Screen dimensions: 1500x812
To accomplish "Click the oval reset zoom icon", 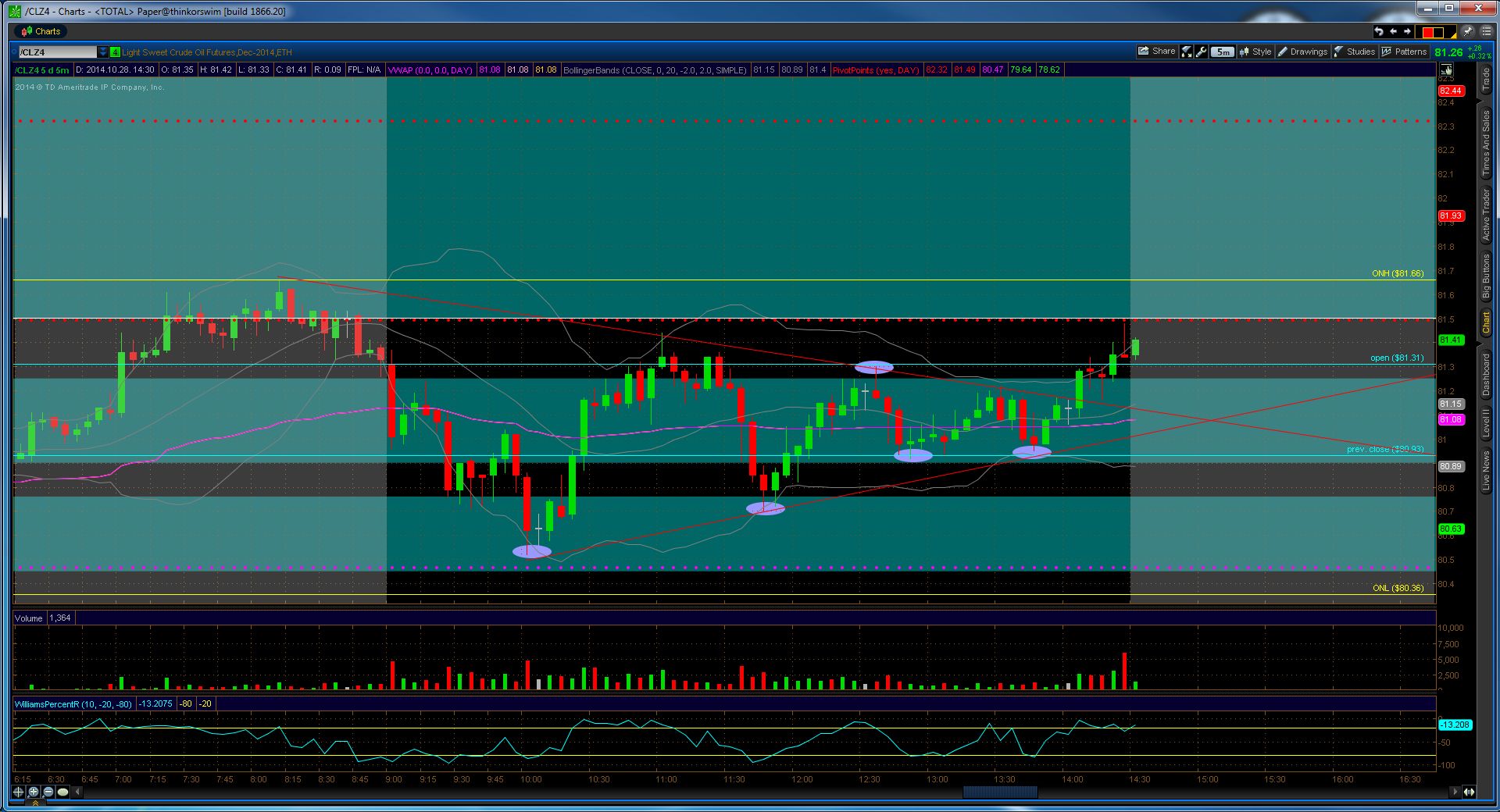I will tap(63, 792).
